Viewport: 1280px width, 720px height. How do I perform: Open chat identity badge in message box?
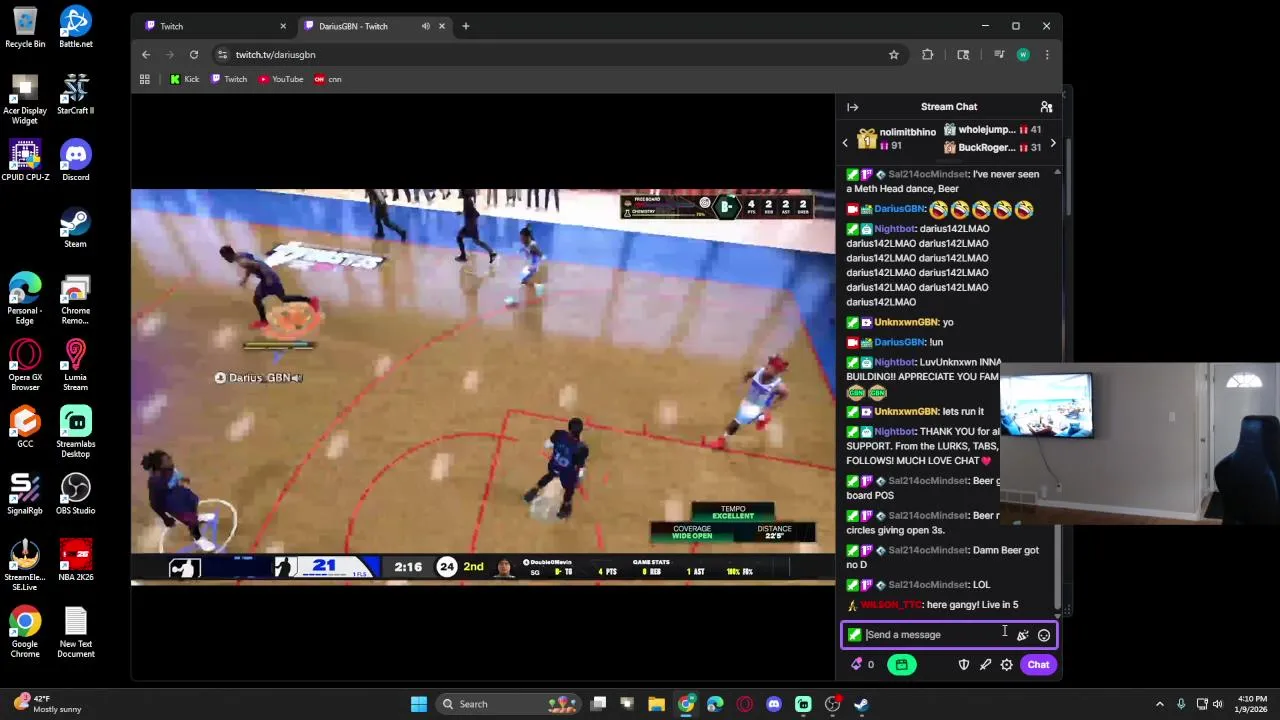854,635
